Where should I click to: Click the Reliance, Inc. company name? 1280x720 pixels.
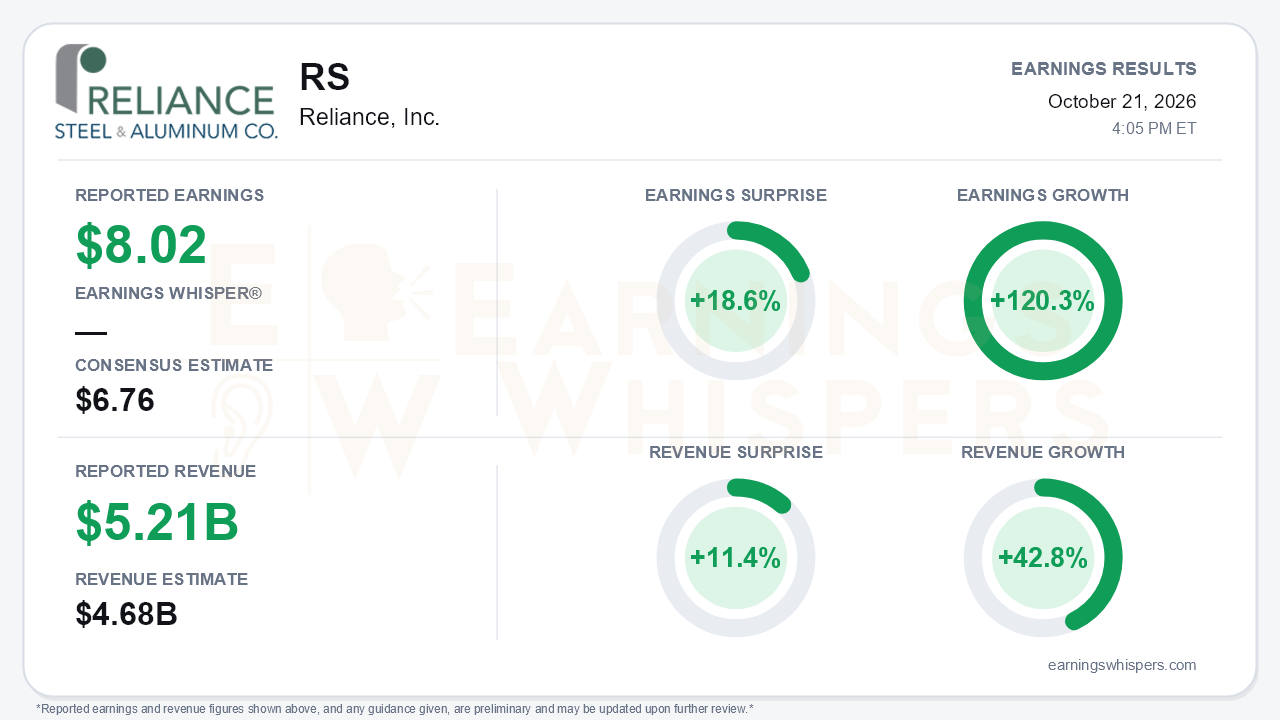369,118
